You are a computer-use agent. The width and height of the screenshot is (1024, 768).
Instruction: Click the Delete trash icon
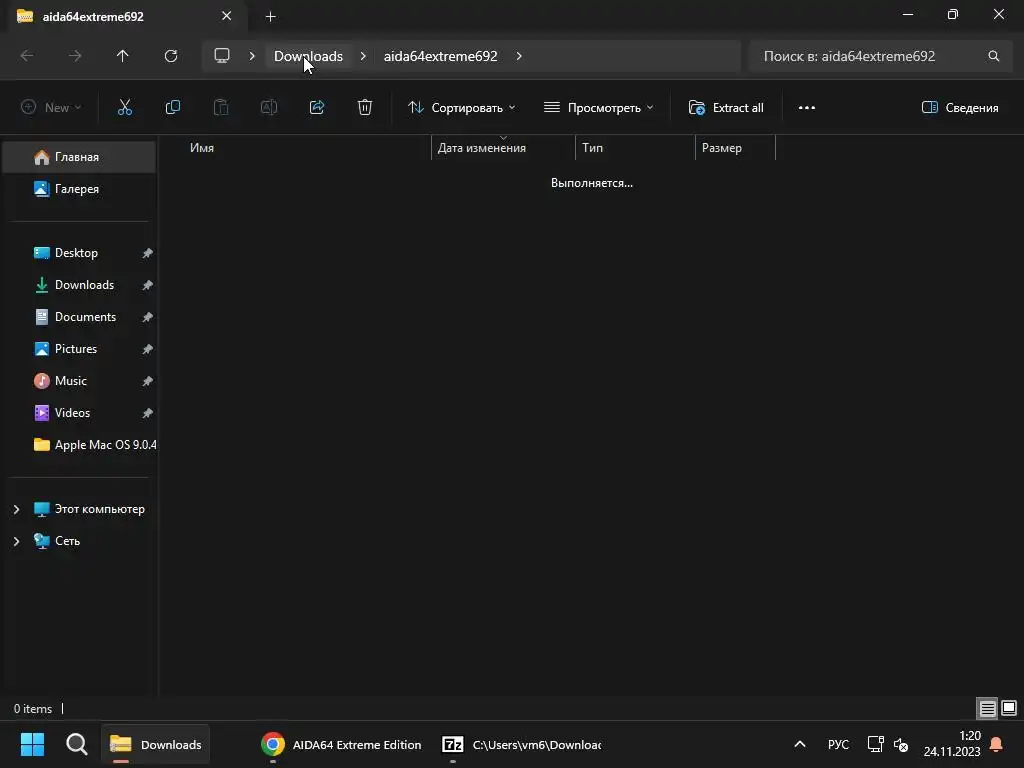tap(365, 107)
